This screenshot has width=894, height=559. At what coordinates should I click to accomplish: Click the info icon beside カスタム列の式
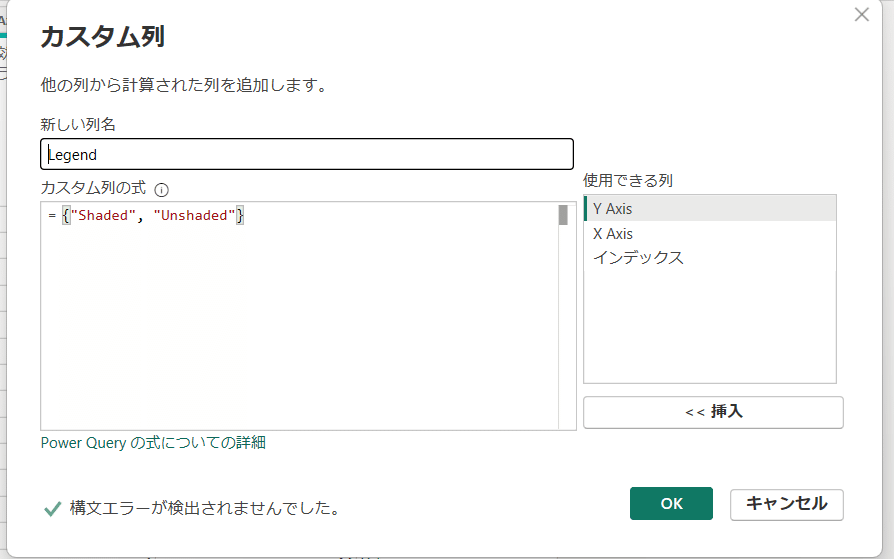pos(161,189)
